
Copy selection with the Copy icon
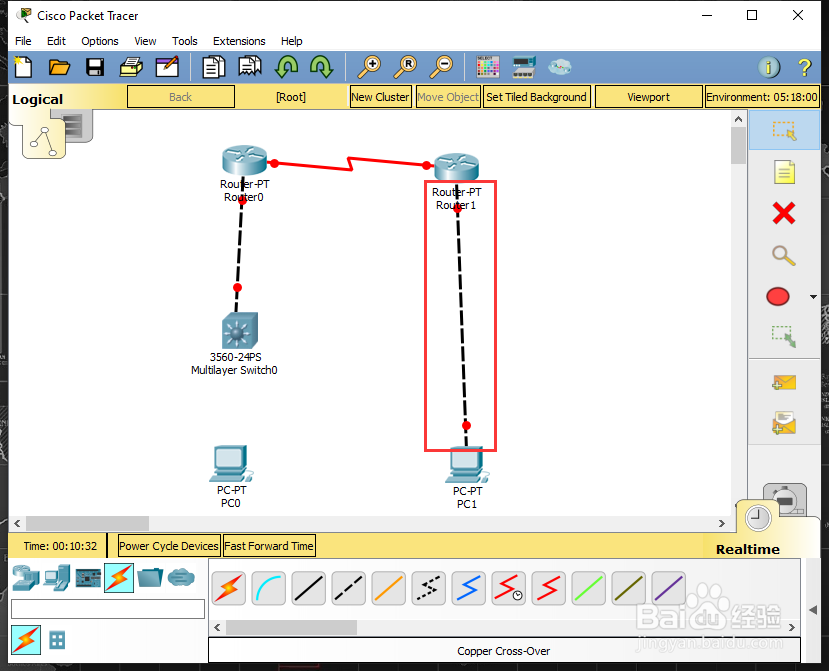pos(214,67)
